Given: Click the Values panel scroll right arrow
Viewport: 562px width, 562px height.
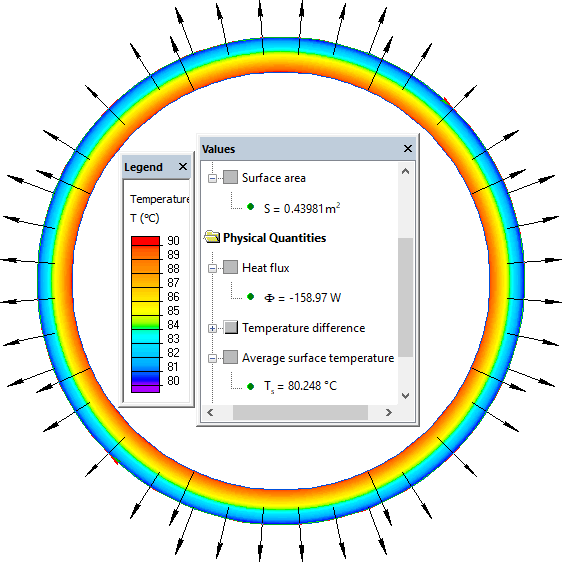Looking at the screenshot, I should [389, 413].
